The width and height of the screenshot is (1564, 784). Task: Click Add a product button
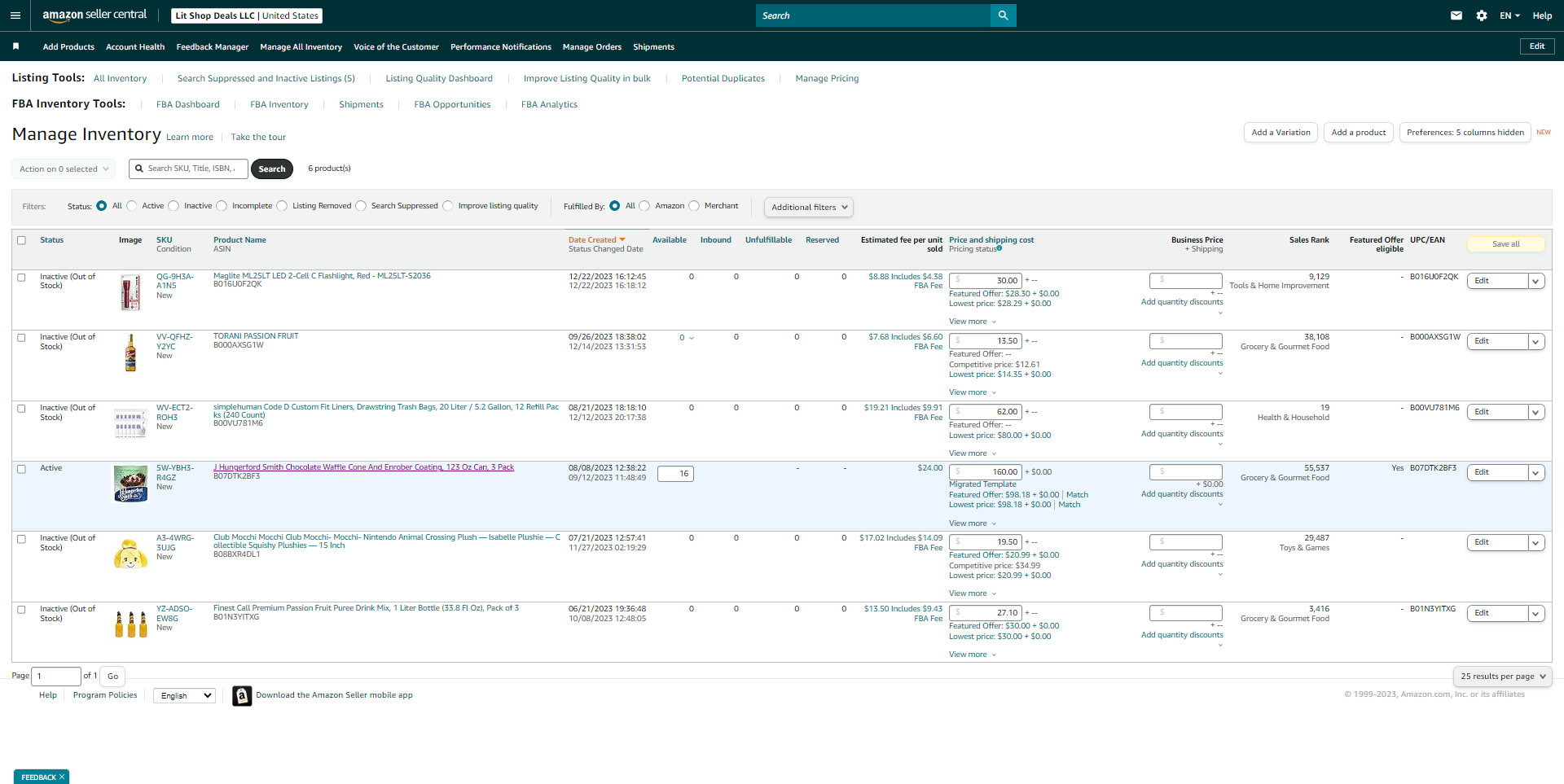(x=1359, y=133)
